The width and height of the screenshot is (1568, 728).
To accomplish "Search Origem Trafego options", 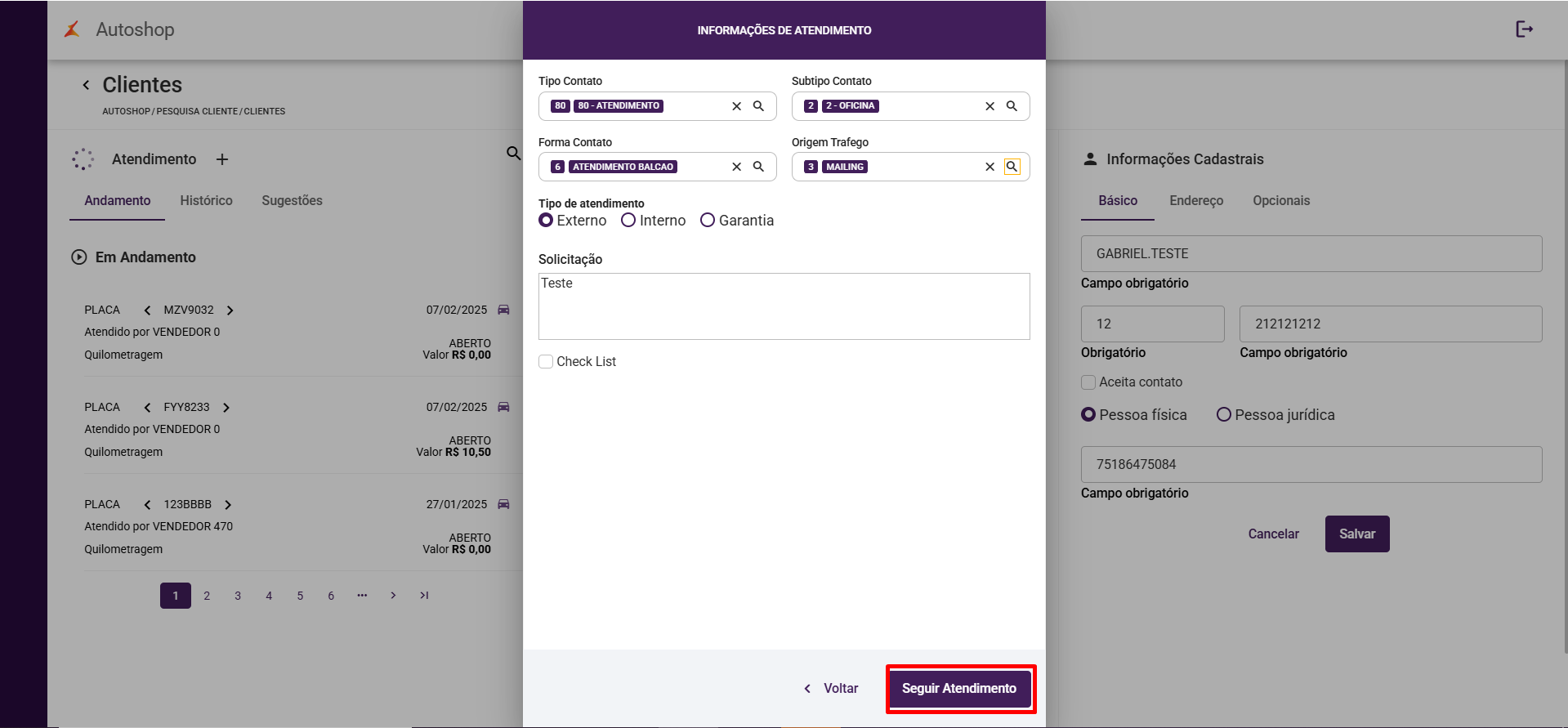I will (x=1012, y=167).
